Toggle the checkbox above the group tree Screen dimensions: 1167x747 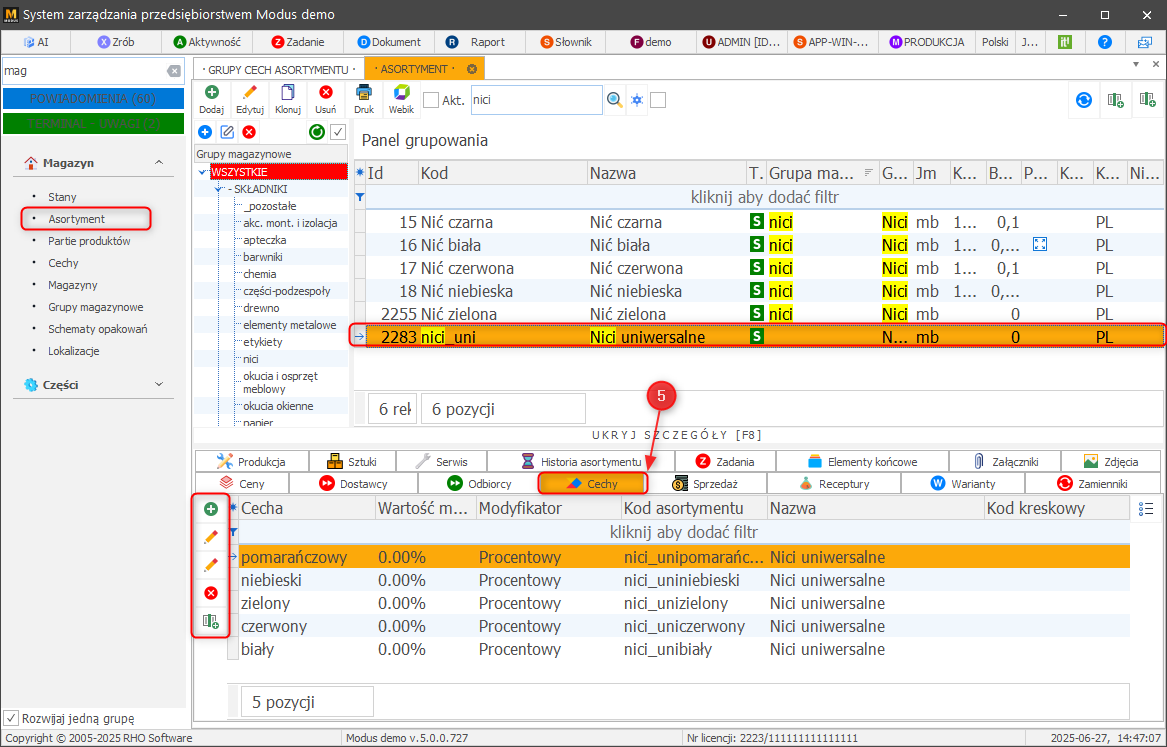(338, 132)
